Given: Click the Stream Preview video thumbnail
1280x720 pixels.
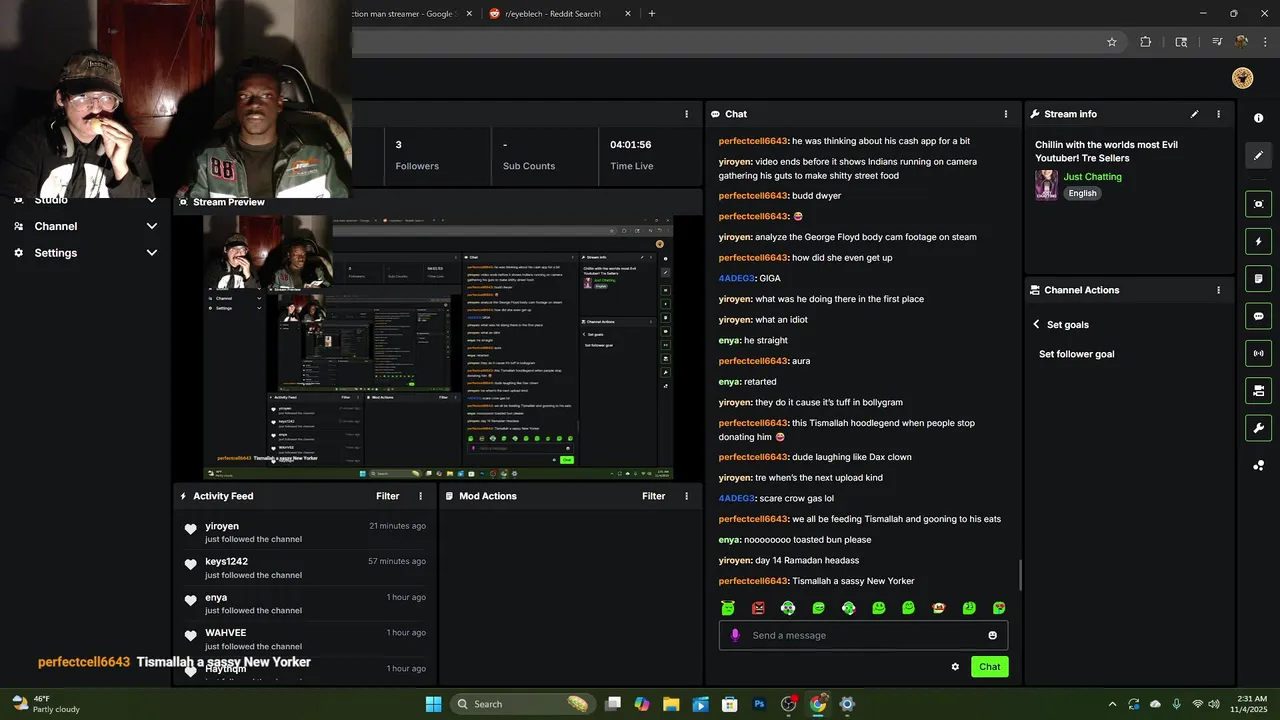Looking at the screenshot, I should [438, 348].
